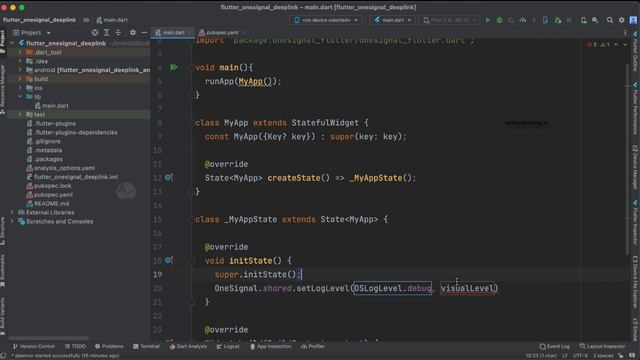Select pubspec.lock in the project tree
The width and height of the screenshot is (640, 360).
[x=49, y=186]
